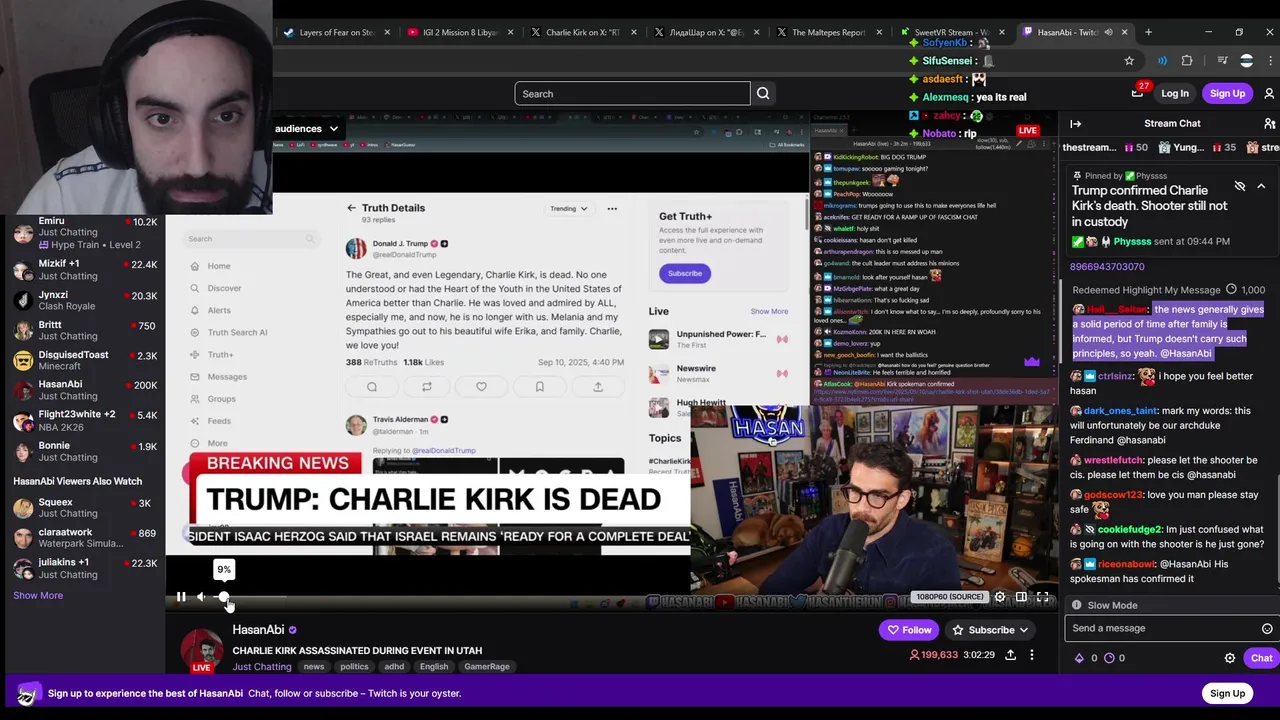Open the Subscribe dropdown
1280x720 pixels.
tap(990, 630)
